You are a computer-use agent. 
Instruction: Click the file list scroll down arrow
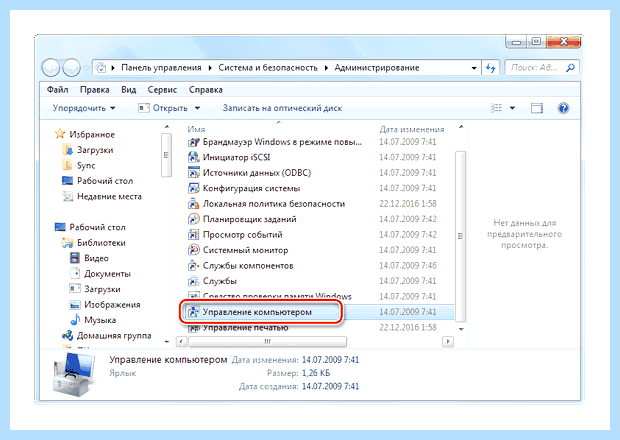tap(461, 329)
